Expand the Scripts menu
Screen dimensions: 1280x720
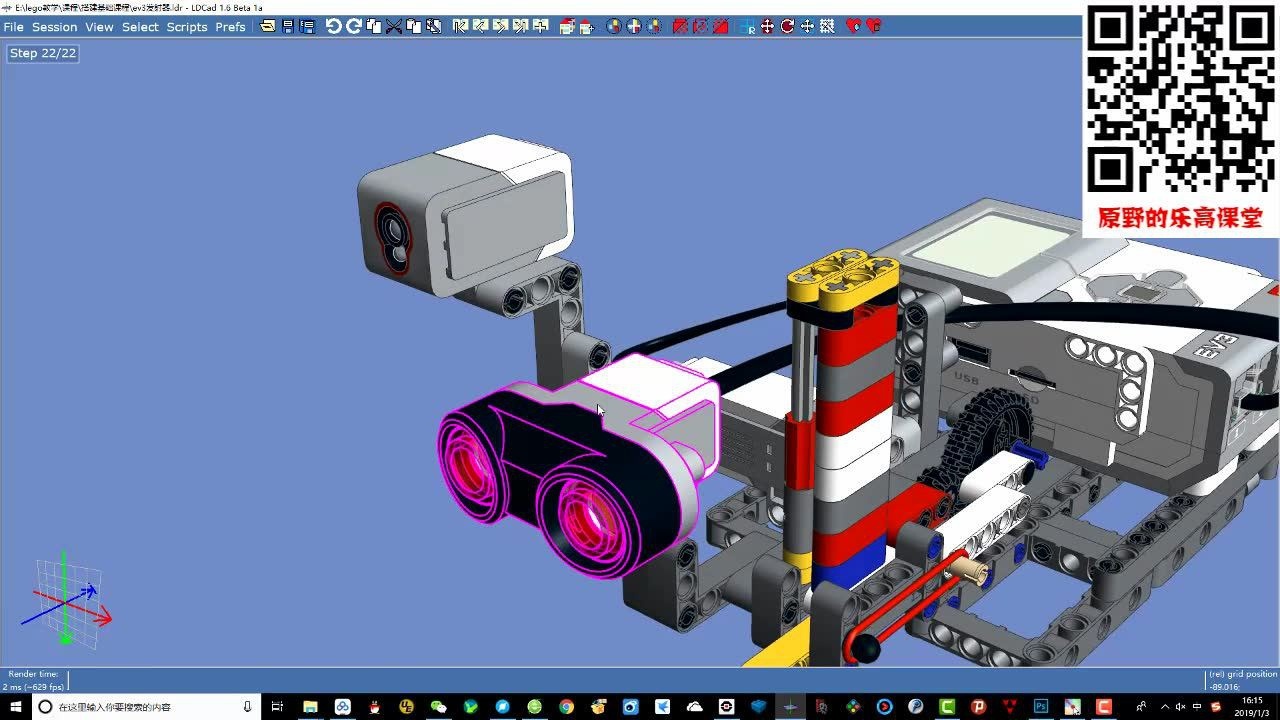tap(186, 27)
